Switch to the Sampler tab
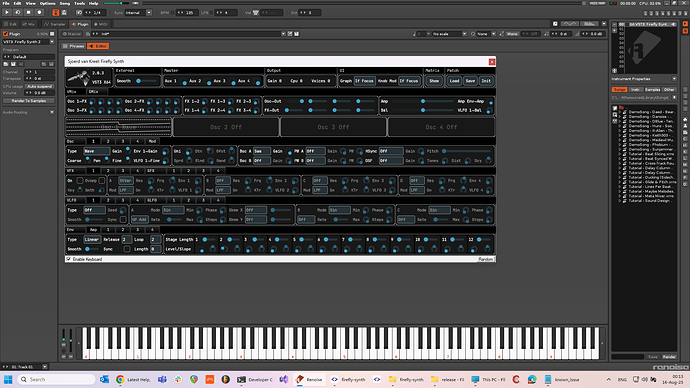The height and width of the screenshot is (388, 690). coord(55,24)
